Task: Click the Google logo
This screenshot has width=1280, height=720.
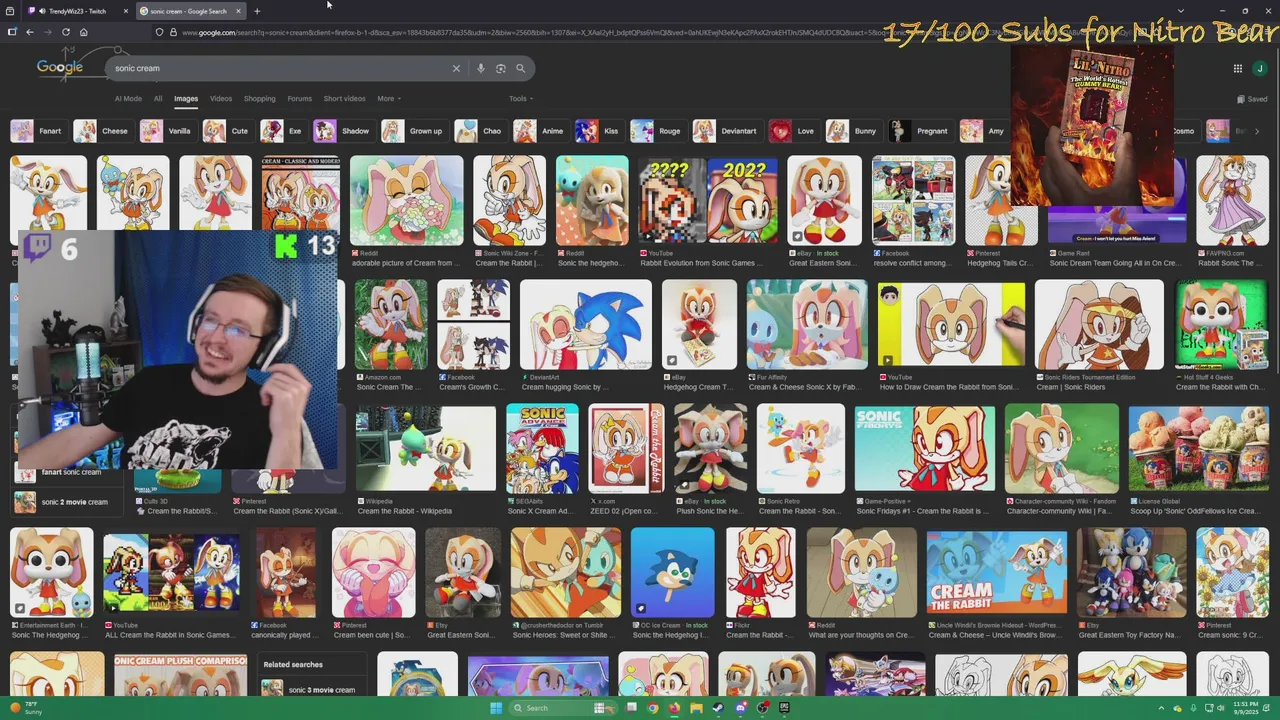Action: click(x=60, y=67)
